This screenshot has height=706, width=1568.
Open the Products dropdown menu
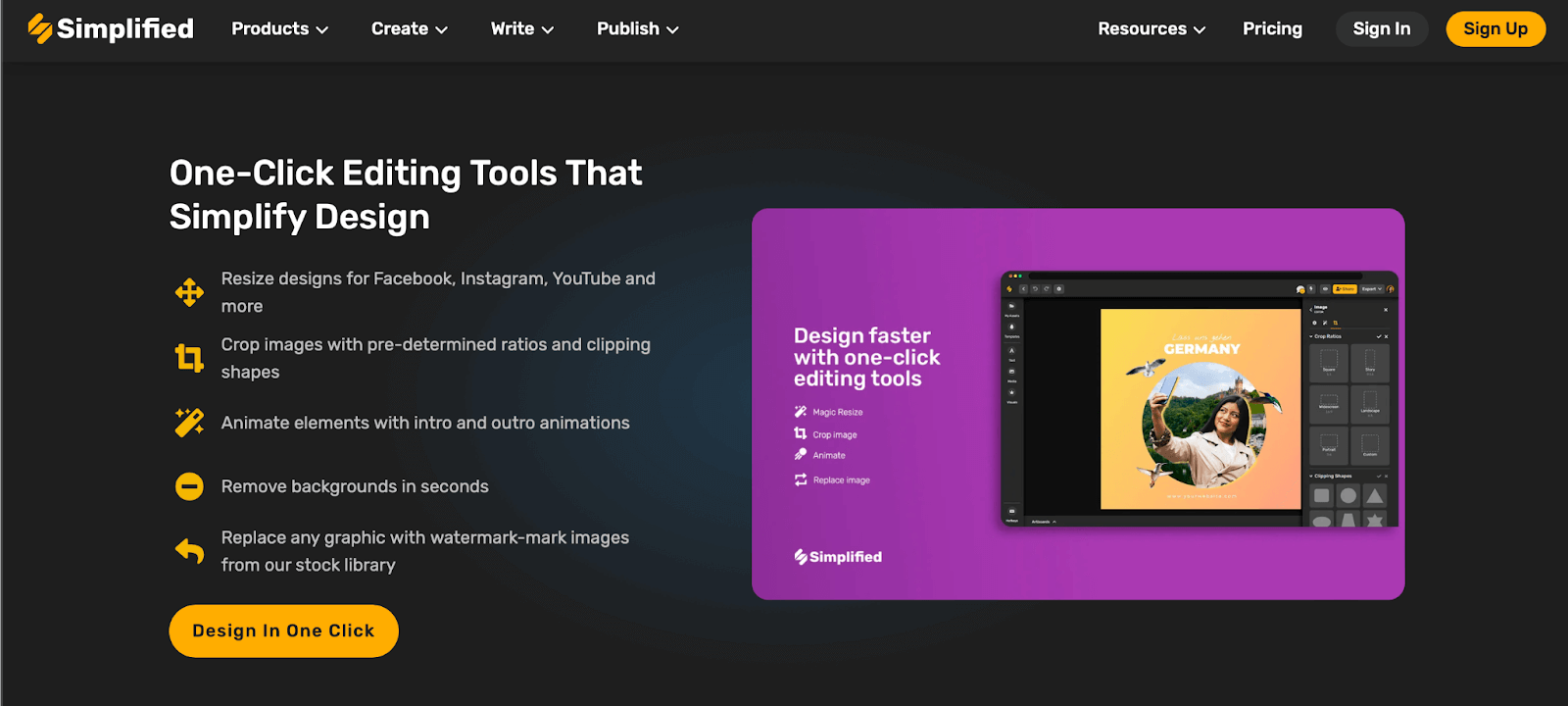coord(279,28)
